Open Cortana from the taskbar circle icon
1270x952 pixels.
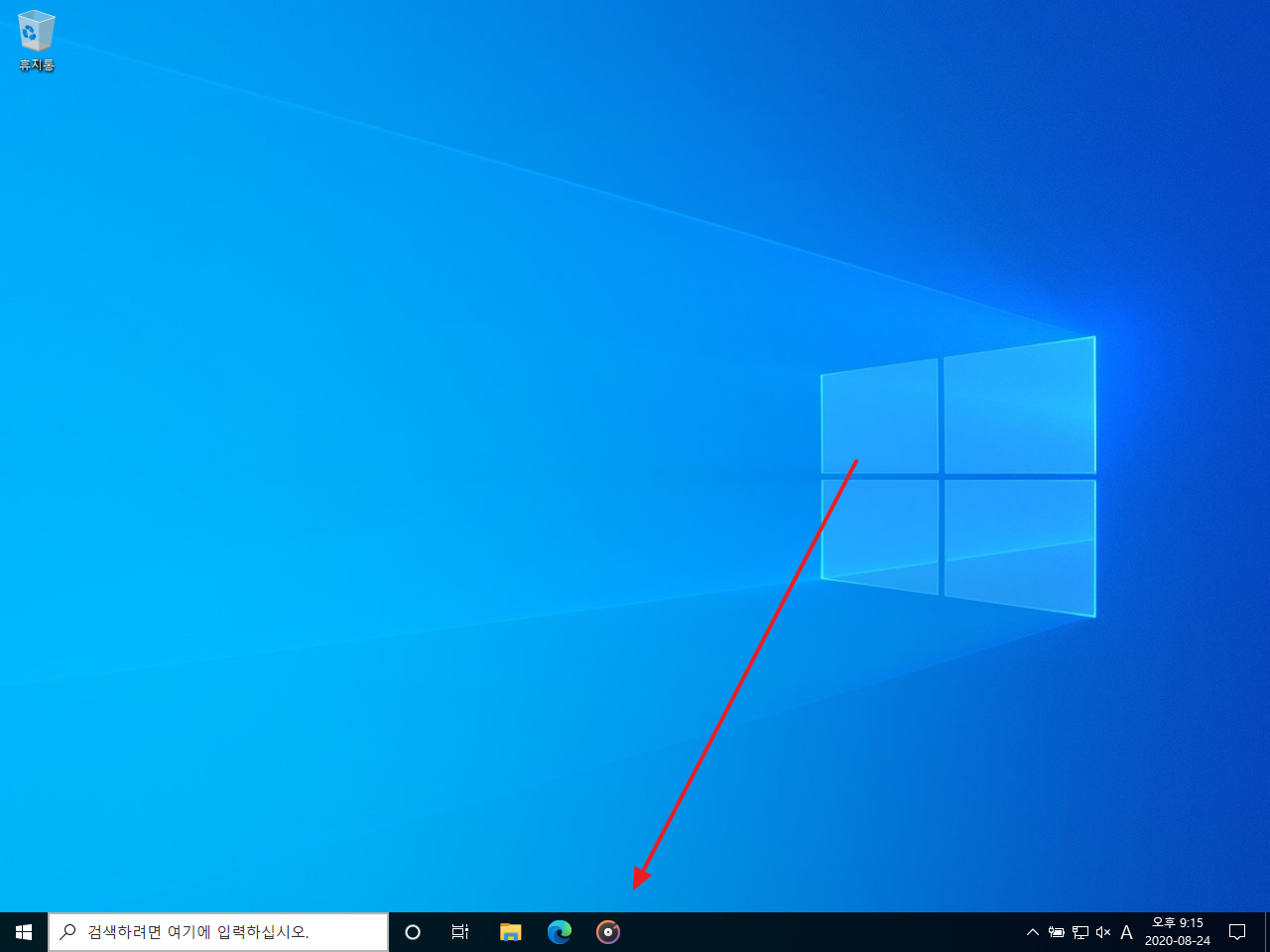tap(413, 932)
